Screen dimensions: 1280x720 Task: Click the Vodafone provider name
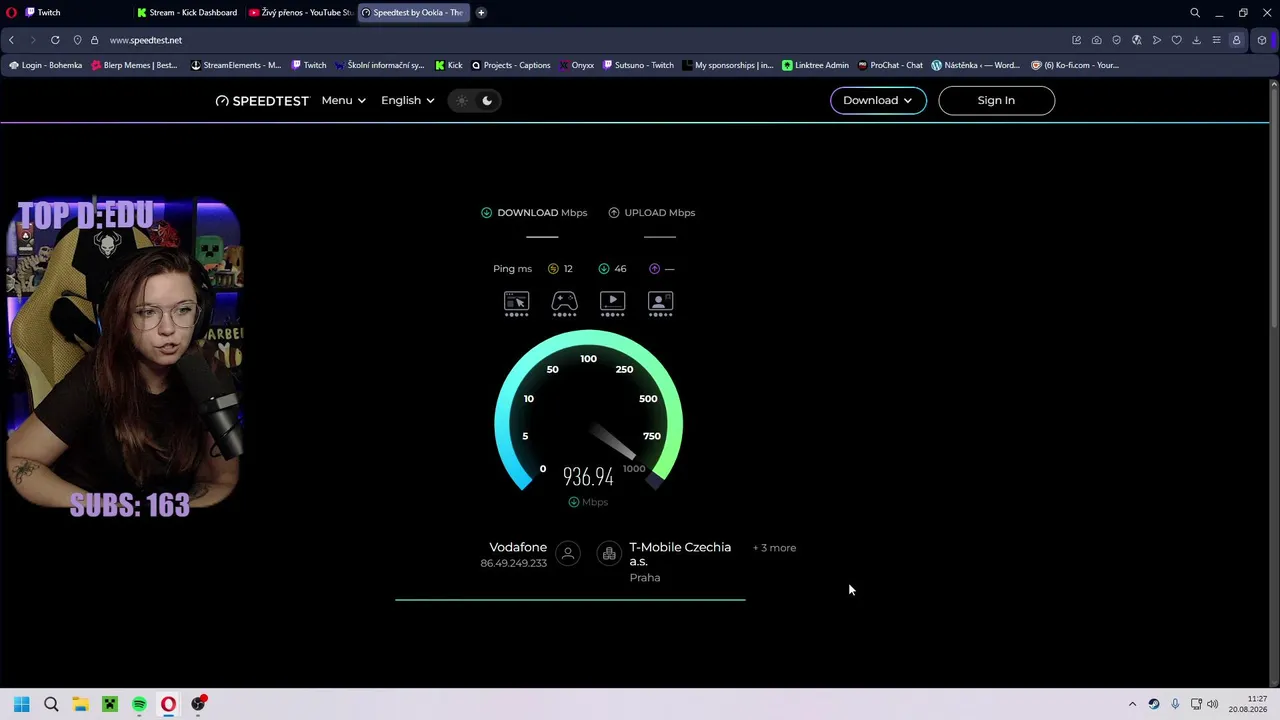coord(518,547)
